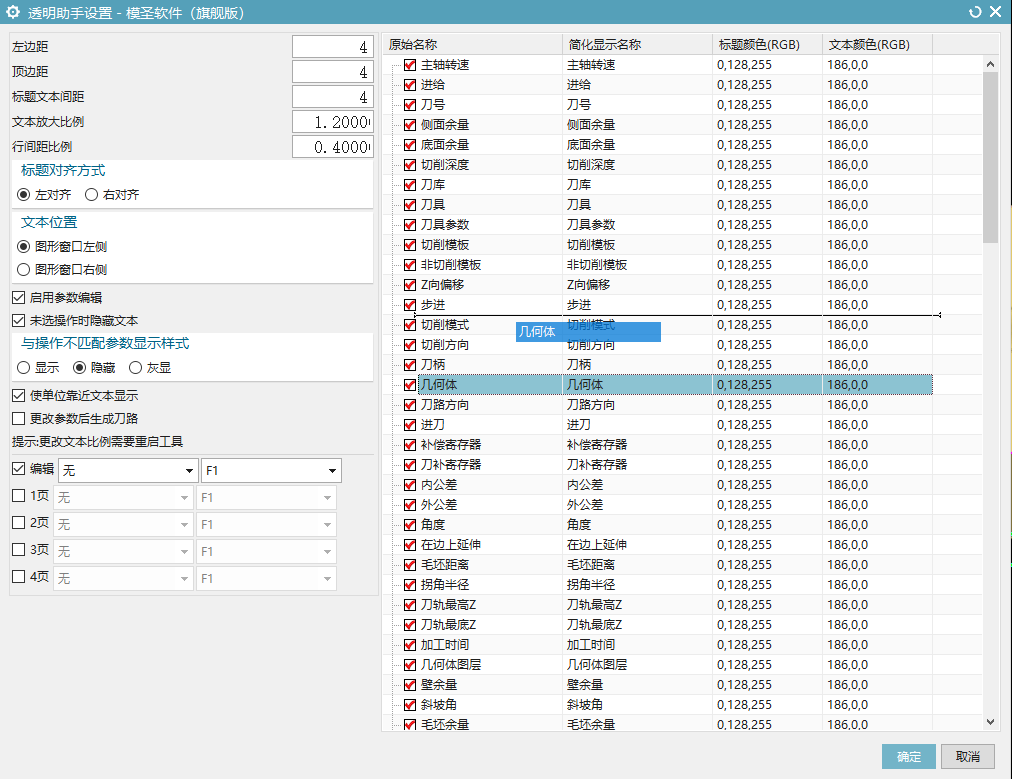Open the 2页 modifier dropdown
This screenshot has width=1012, height=779.
pos(123,525)
